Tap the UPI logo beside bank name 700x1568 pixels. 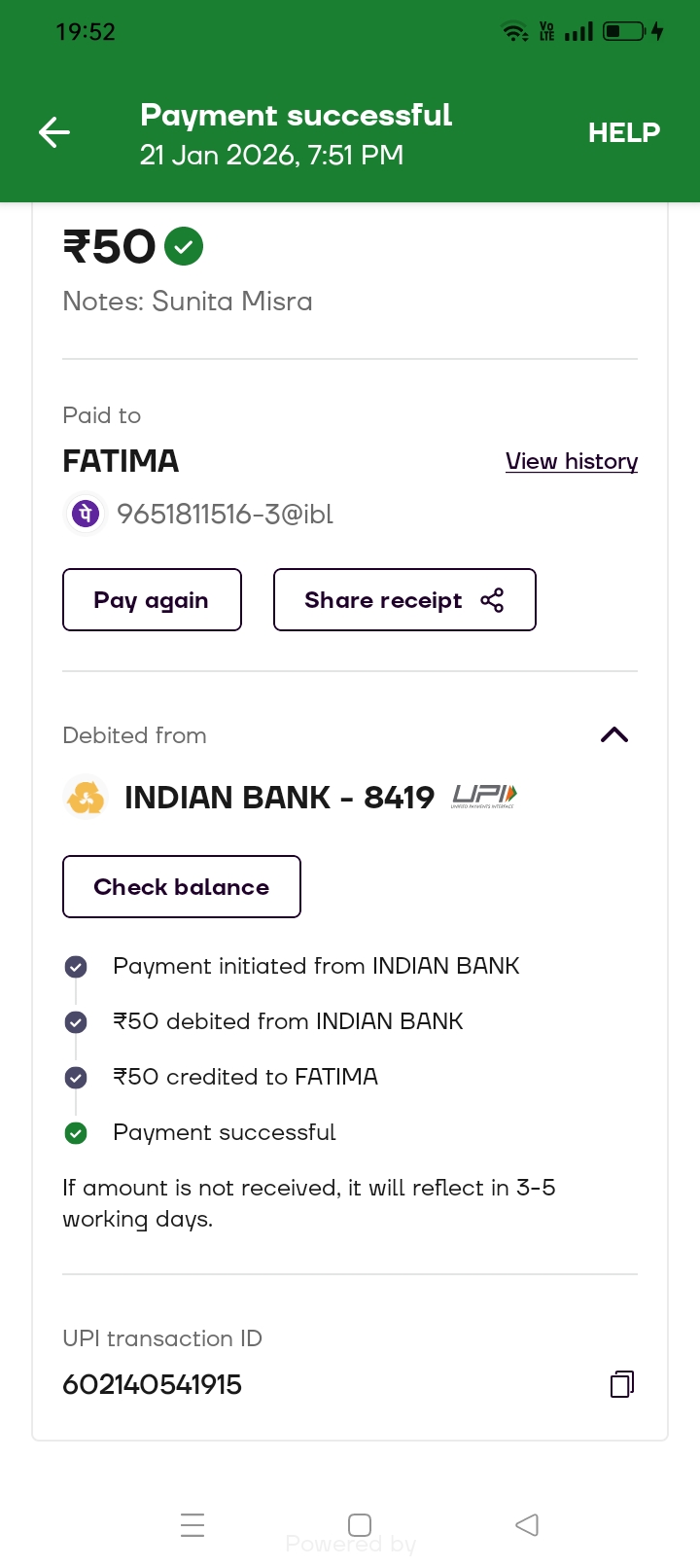pos(484,798)
